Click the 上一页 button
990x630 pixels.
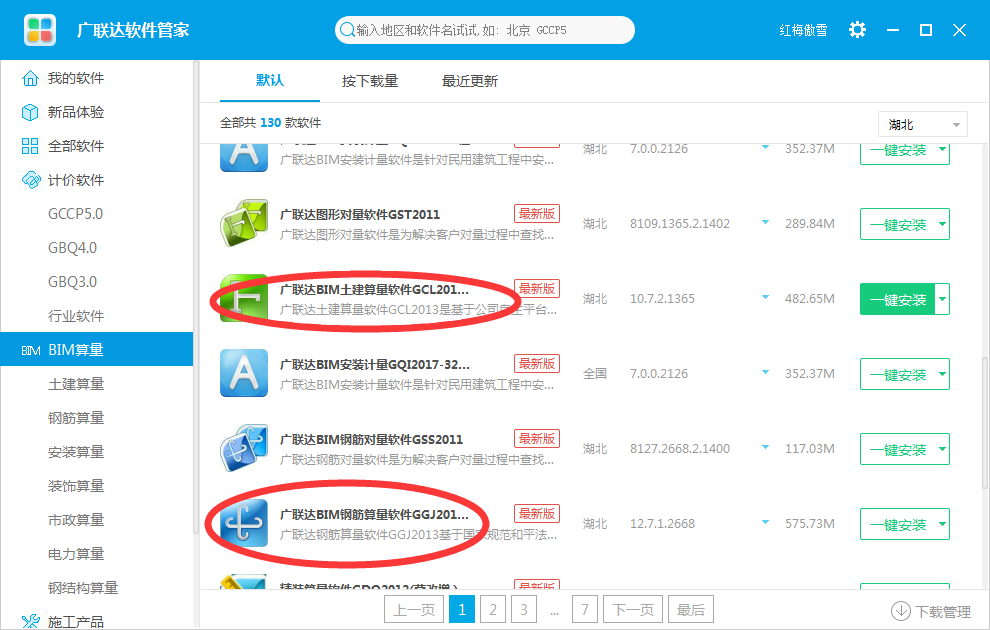[414, 609]
